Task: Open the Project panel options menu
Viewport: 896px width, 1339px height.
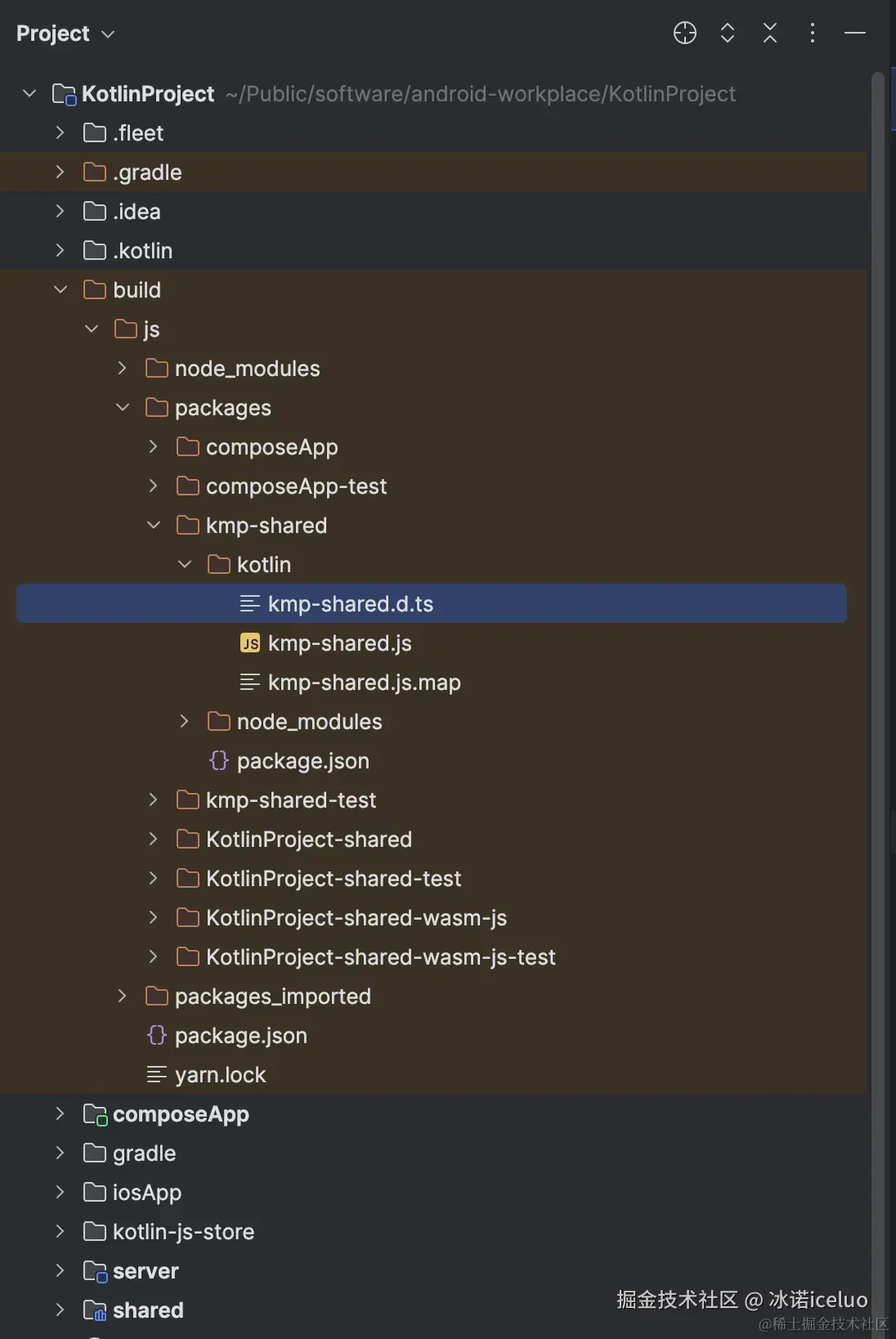Action: [x=812, y=33]
